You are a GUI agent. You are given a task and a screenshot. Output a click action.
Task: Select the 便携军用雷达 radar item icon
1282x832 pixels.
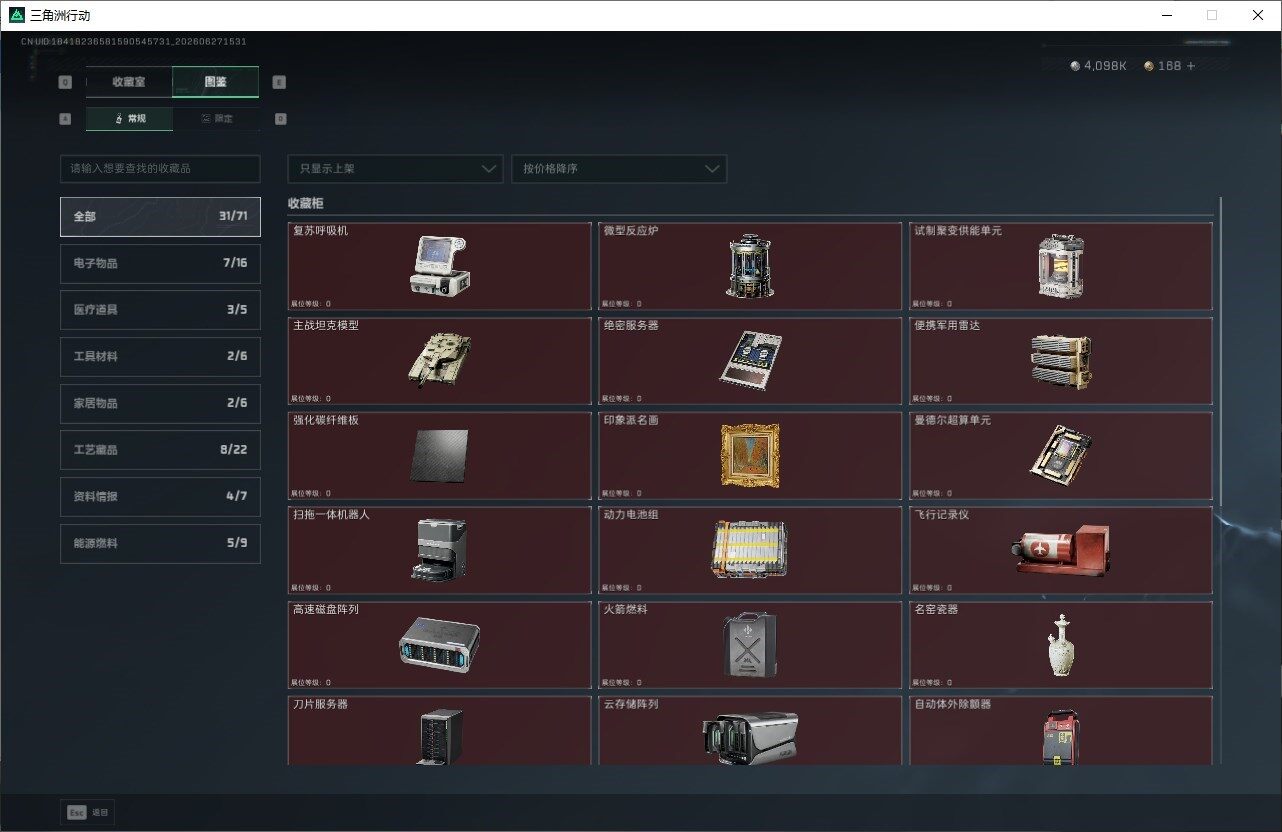1060,360
